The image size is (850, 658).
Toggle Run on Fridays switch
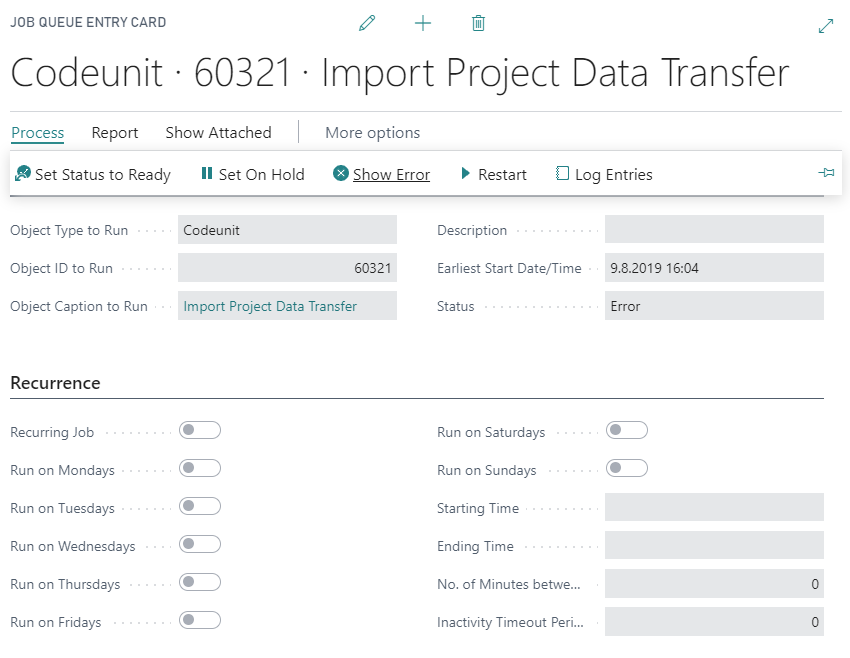pyautogui.click(x=200, y=620)
